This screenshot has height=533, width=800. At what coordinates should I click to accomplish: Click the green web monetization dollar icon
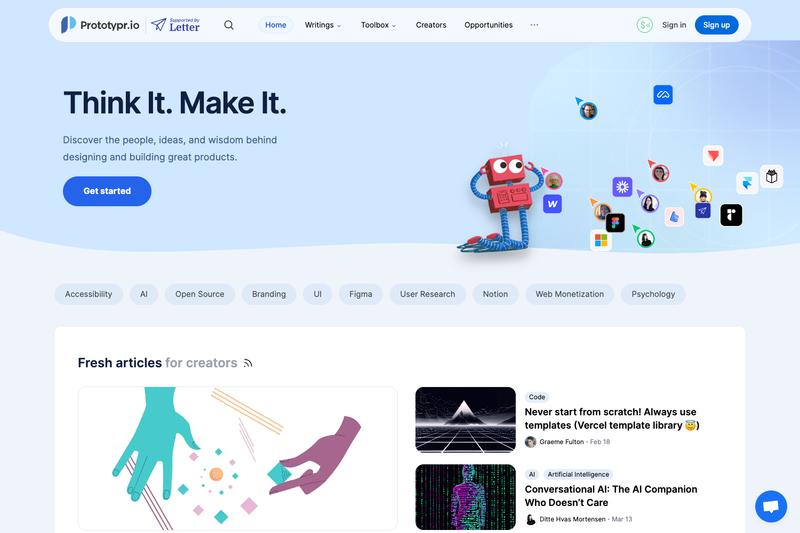coord(644,25)
